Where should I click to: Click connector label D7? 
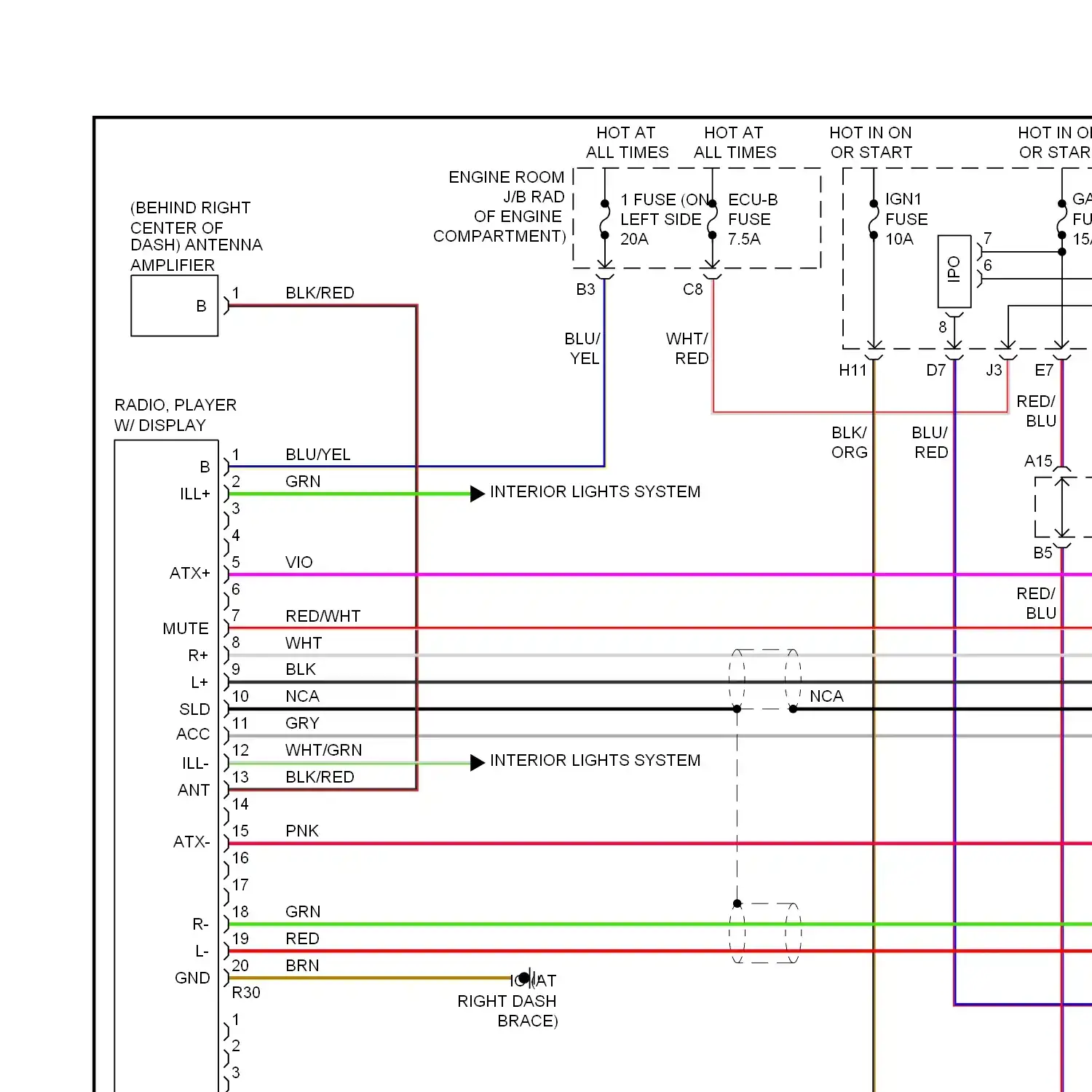(935, 370)
